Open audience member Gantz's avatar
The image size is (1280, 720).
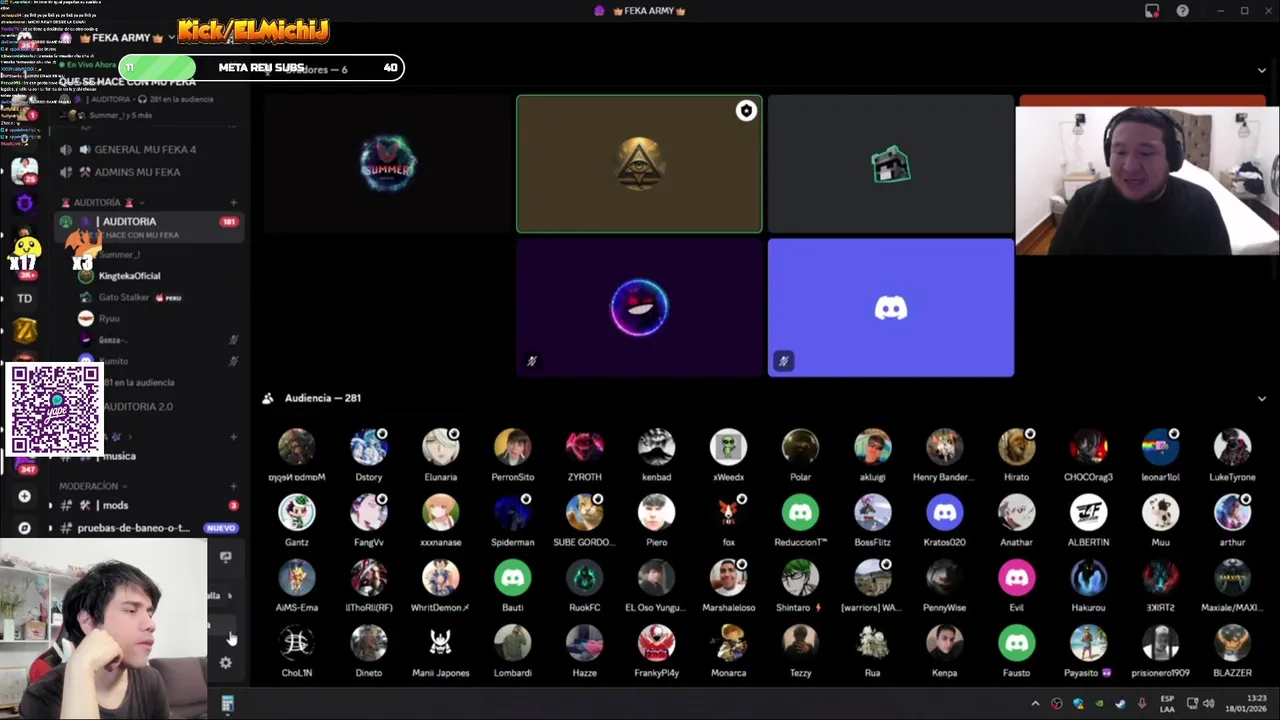(x=296, y=513)
